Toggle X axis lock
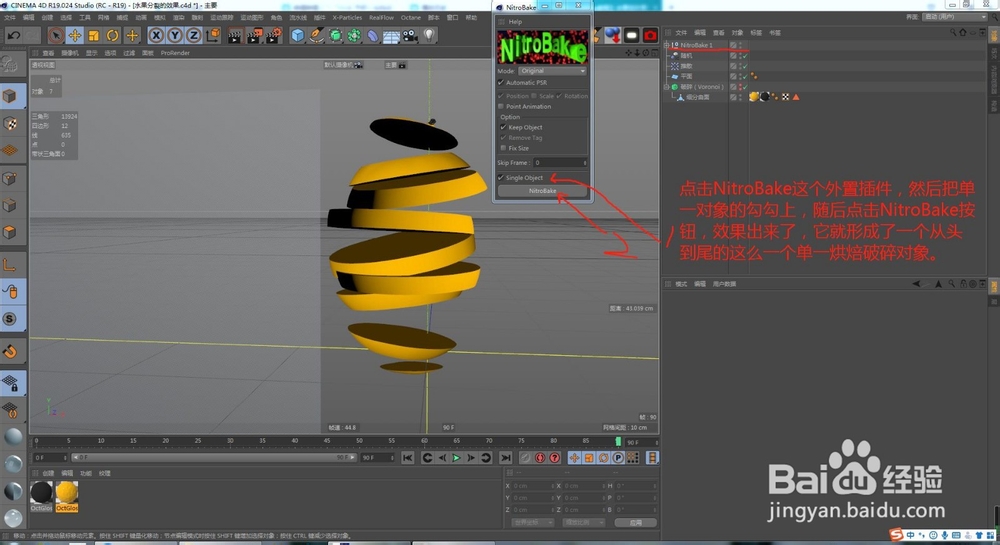The width and height of the screenshot is (1000, 545). (x=156, y=36)
